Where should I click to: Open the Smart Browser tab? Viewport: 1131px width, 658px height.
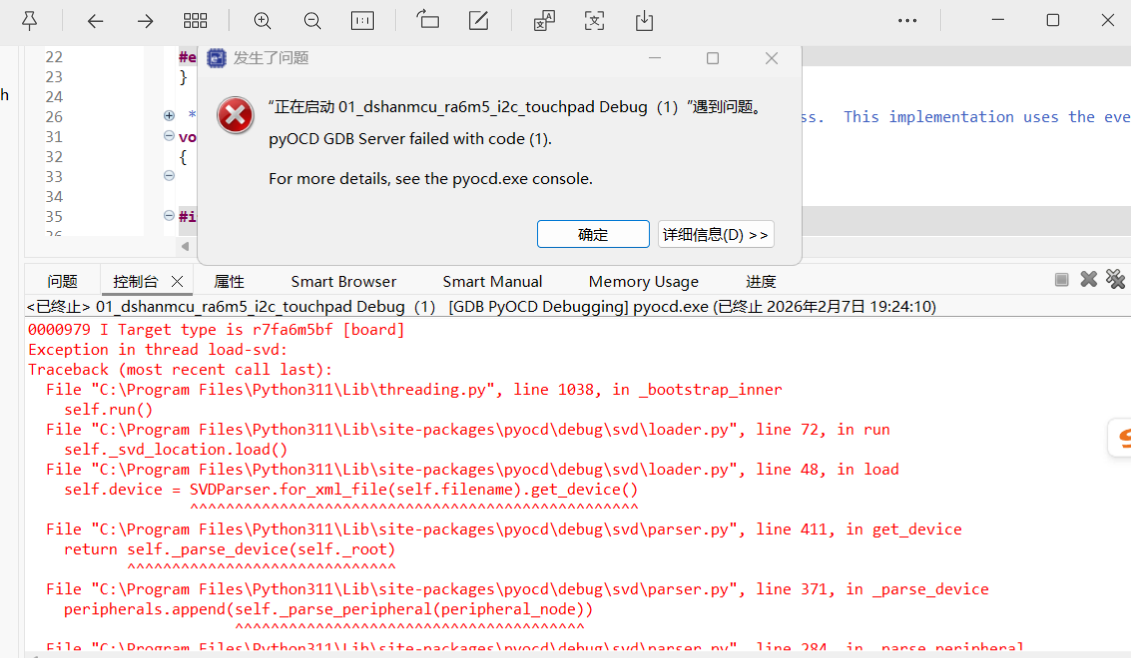pyautogui.click(x=343, y=282)
